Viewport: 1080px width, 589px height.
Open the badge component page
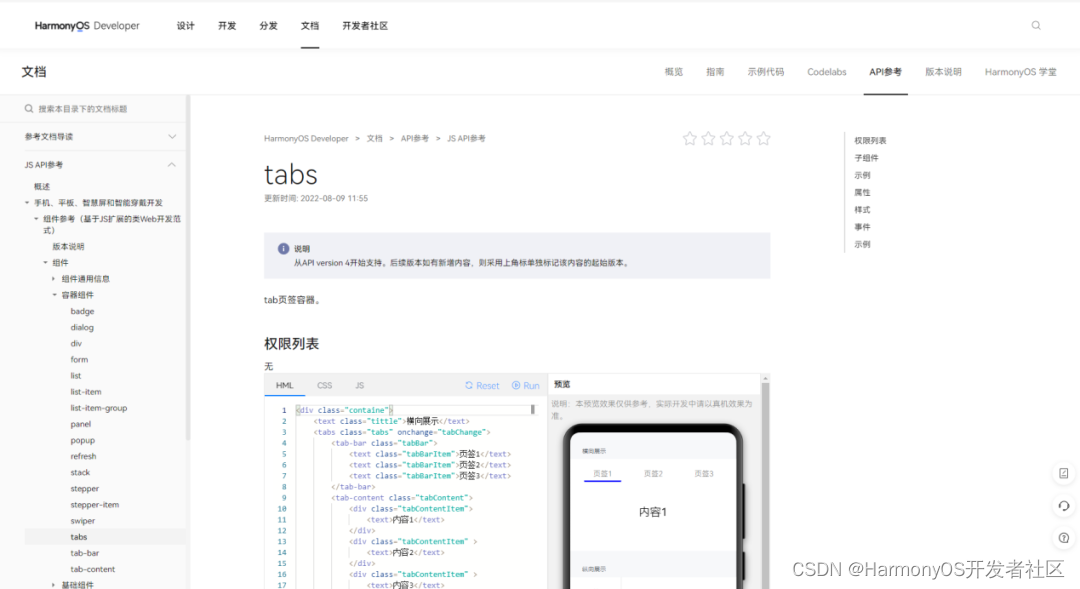[82, 311]
